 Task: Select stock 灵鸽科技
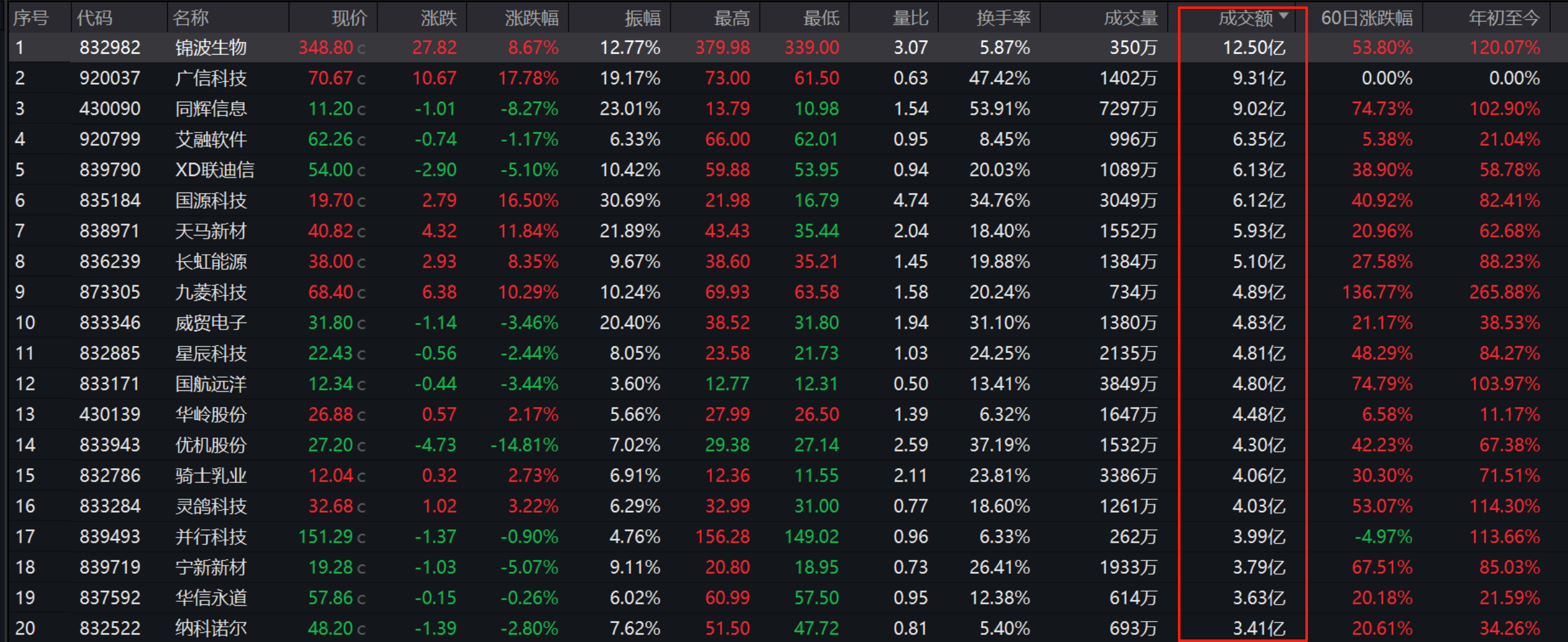(x=211, y=506)
